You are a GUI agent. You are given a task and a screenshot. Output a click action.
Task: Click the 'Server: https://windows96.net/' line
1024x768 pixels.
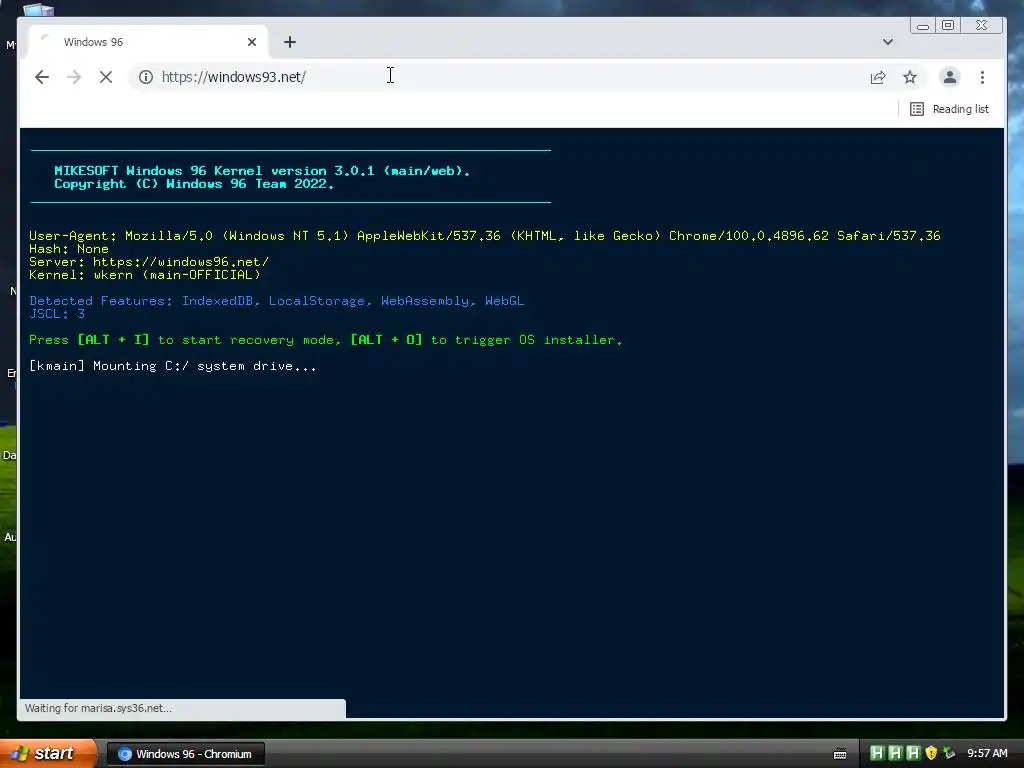[149, 262]
